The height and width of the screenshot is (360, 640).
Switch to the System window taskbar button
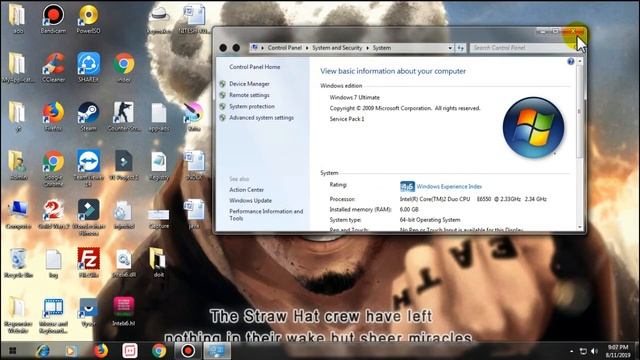click(216, 351)
